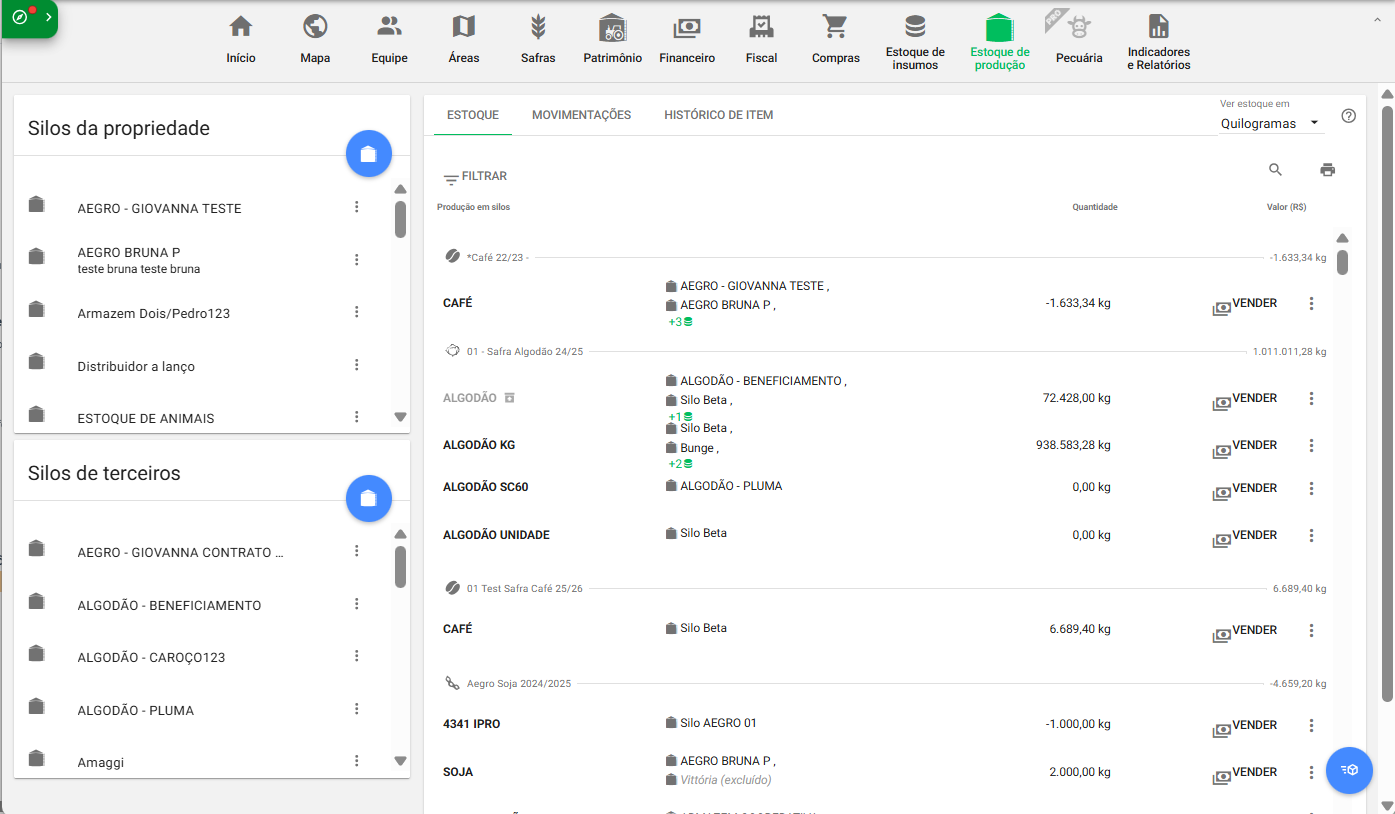This screenshot has height=814, width=1395.
Task: Switch to the Movimentações tab
Action: click(x=581, y=115)
